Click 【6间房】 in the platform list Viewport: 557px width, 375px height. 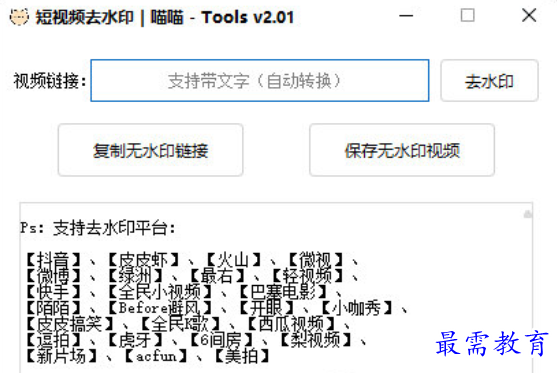coord(221,340)
